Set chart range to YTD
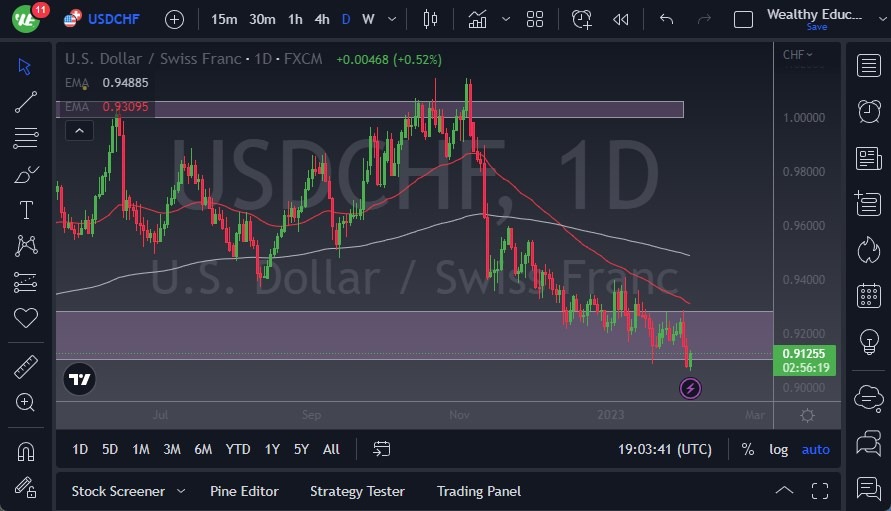 click(x=238, y=449)
